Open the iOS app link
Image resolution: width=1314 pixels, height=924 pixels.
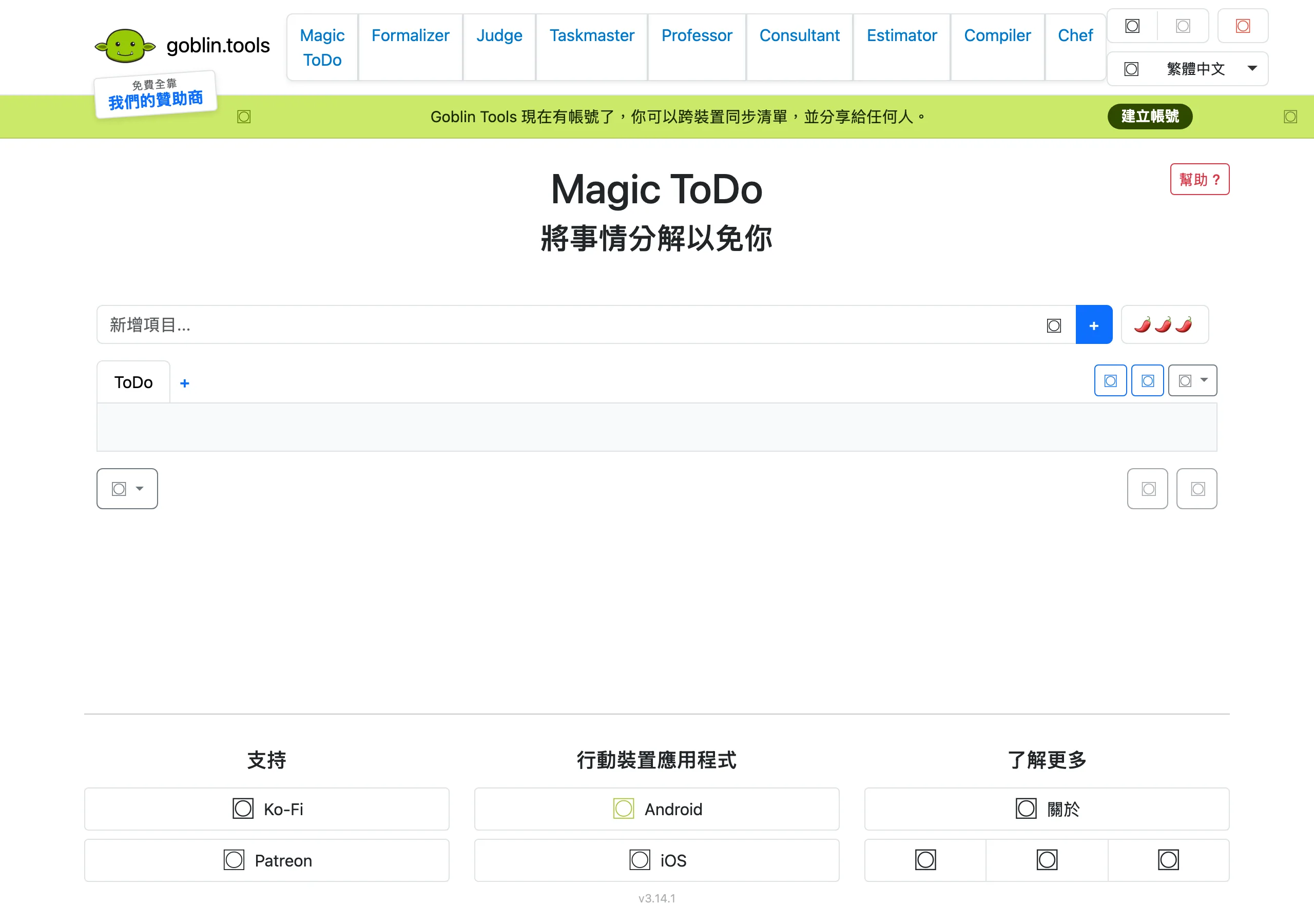[x=656, y=860]
